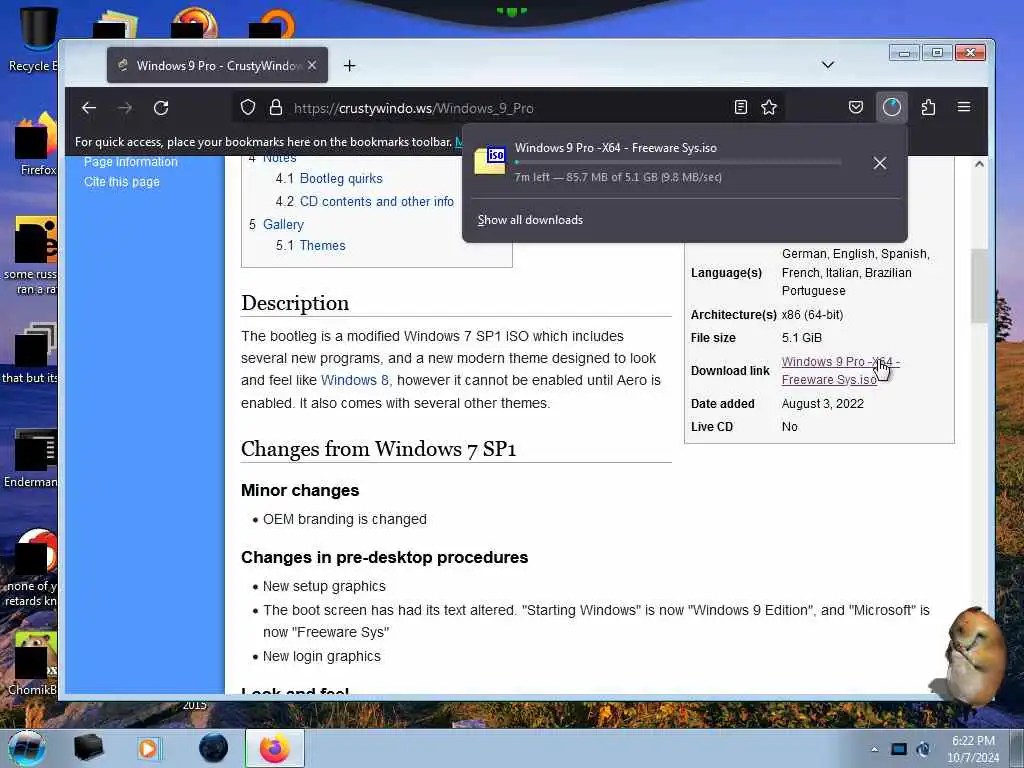Open the Pocket save icon
The height and width of the screenshot is (768, 1024).
856,107
